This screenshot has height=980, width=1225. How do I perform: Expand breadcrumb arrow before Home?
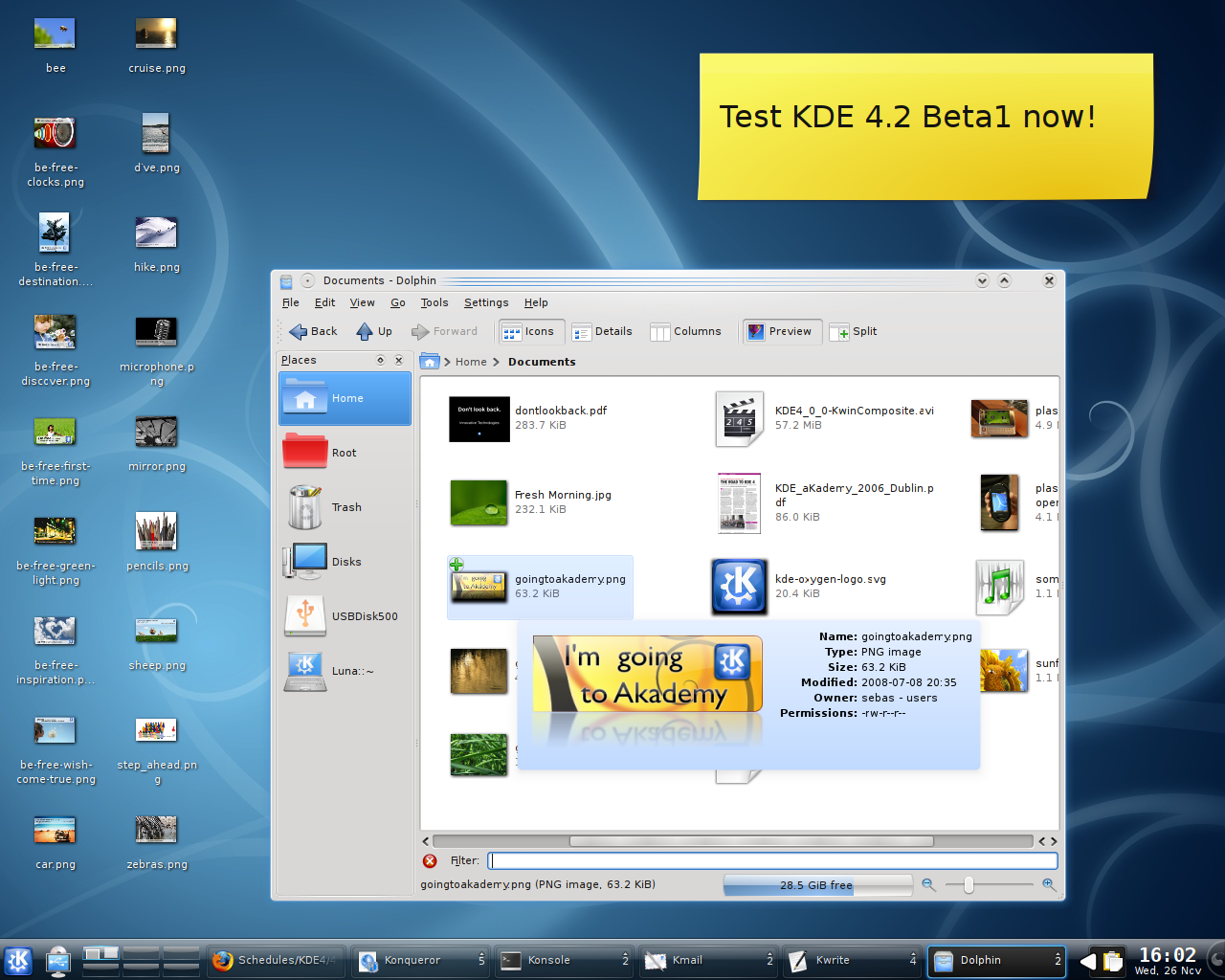[447, 362]
